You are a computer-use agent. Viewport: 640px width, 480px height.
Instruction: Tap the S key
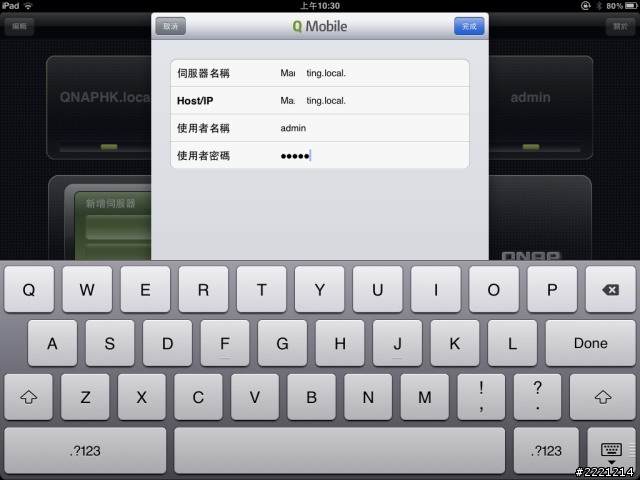pyautogui.click(x=110, y=343)
